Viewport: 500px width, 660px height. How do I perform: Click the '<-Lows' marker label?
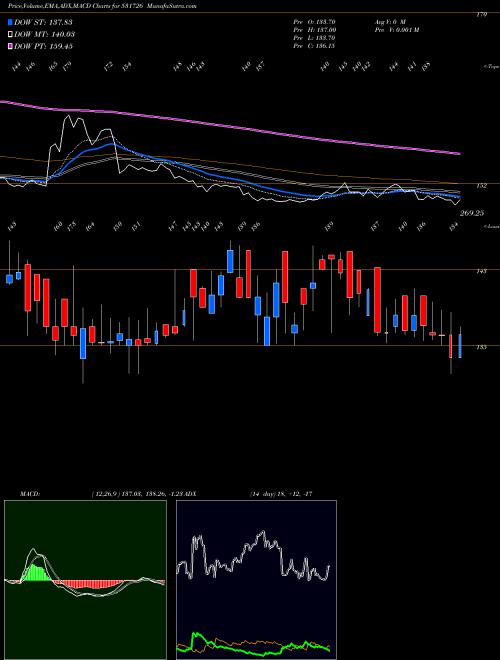pyautogui.click(x=491, y=226)
